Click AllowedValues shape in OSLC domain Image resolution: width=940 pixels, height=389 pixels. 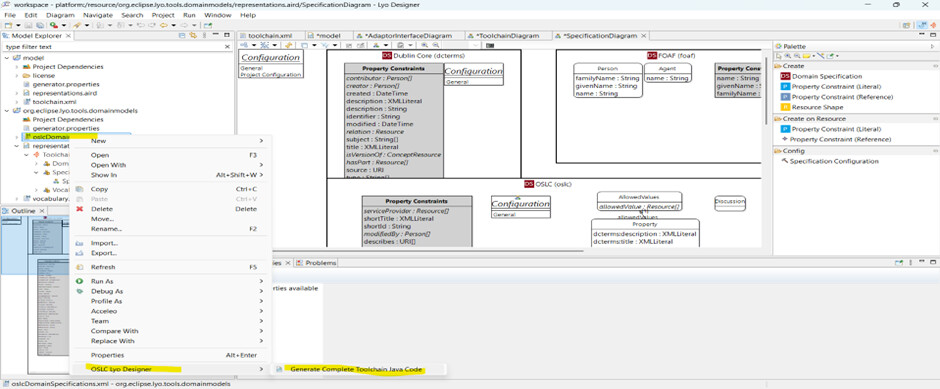(x=639, y=201)
